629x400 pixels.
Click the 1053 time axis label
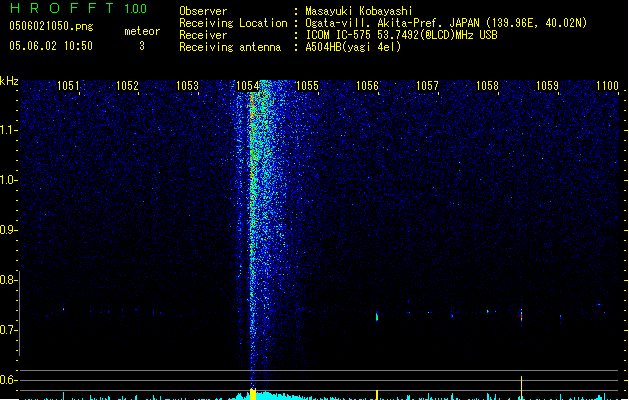(x=187, y=85)
